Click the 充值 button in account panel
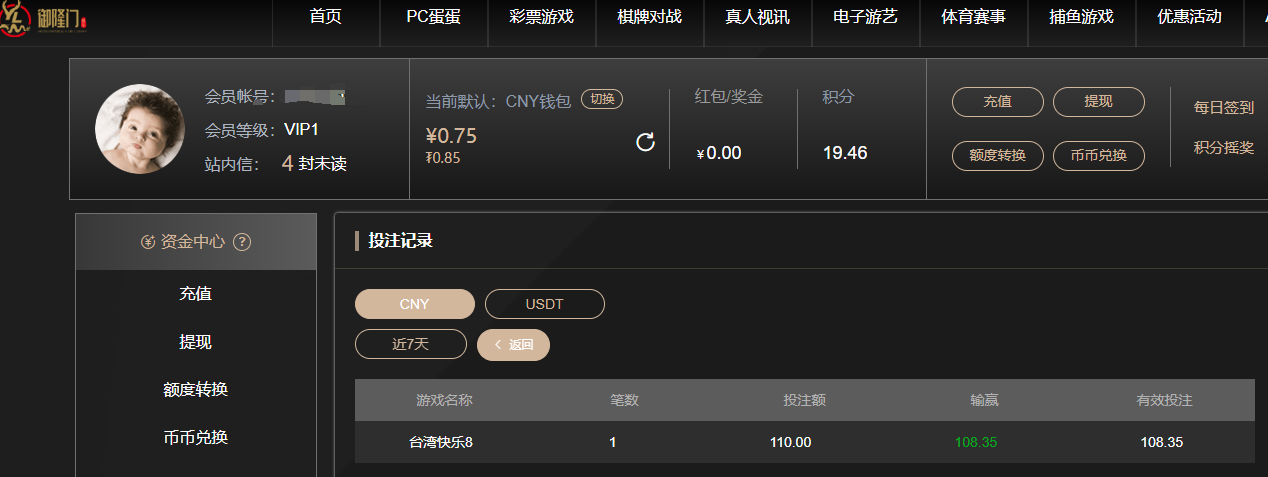The height and width of the screenshot is (477, 1268). (x=997, y=102)
